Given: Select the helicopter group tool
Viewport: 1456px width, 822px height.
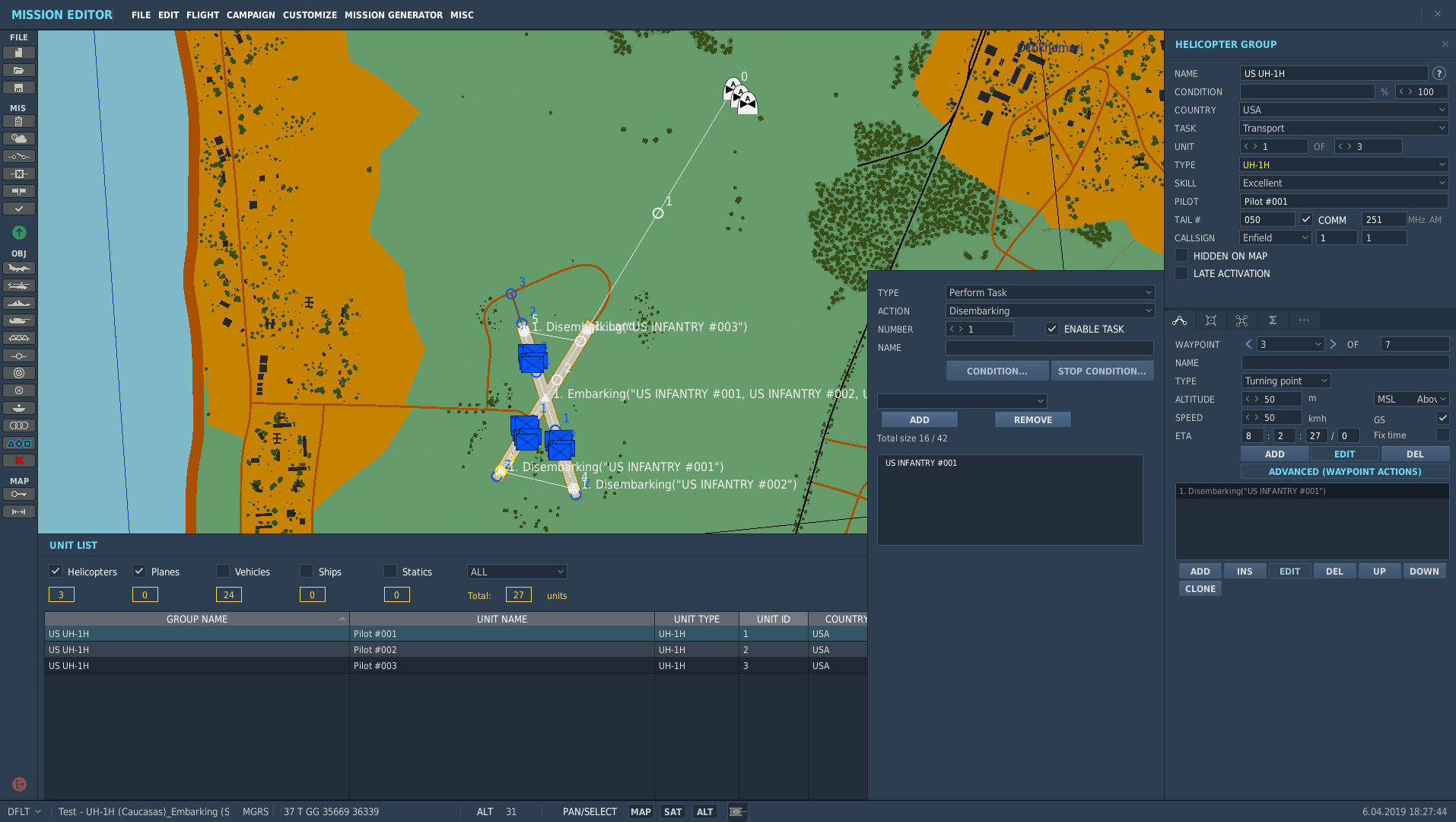Looking at the screenshot, I should (x=19, y=285).
